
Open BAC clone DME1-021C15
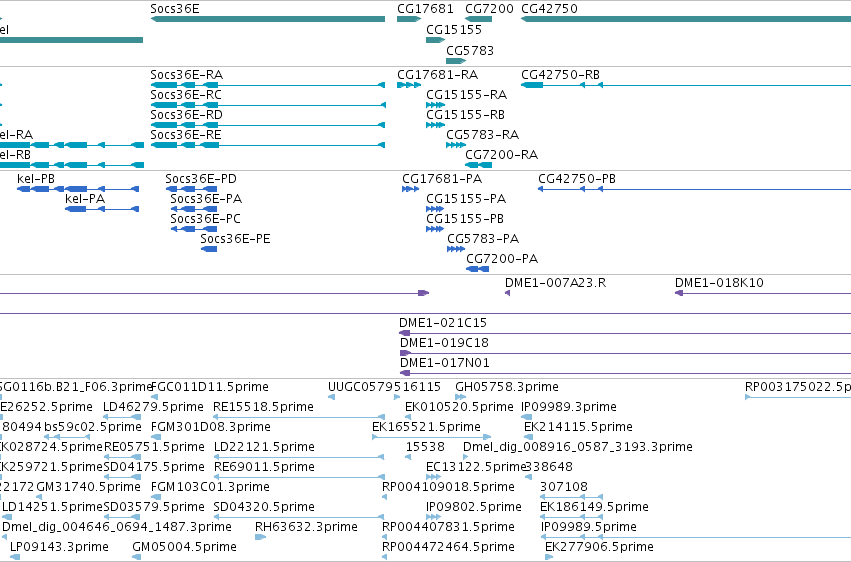[x=625, y=333]
